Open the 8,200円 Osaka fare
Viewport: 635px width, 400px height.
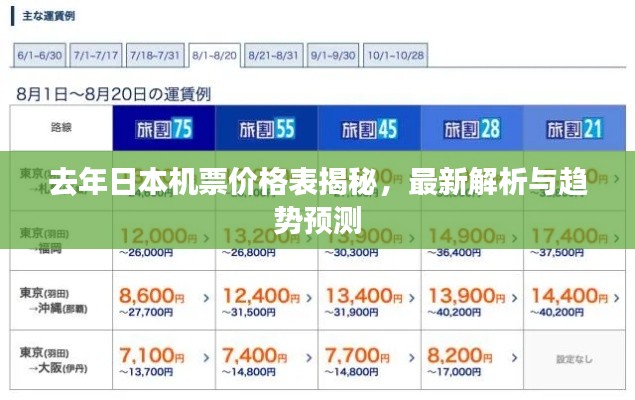(460, 356)
